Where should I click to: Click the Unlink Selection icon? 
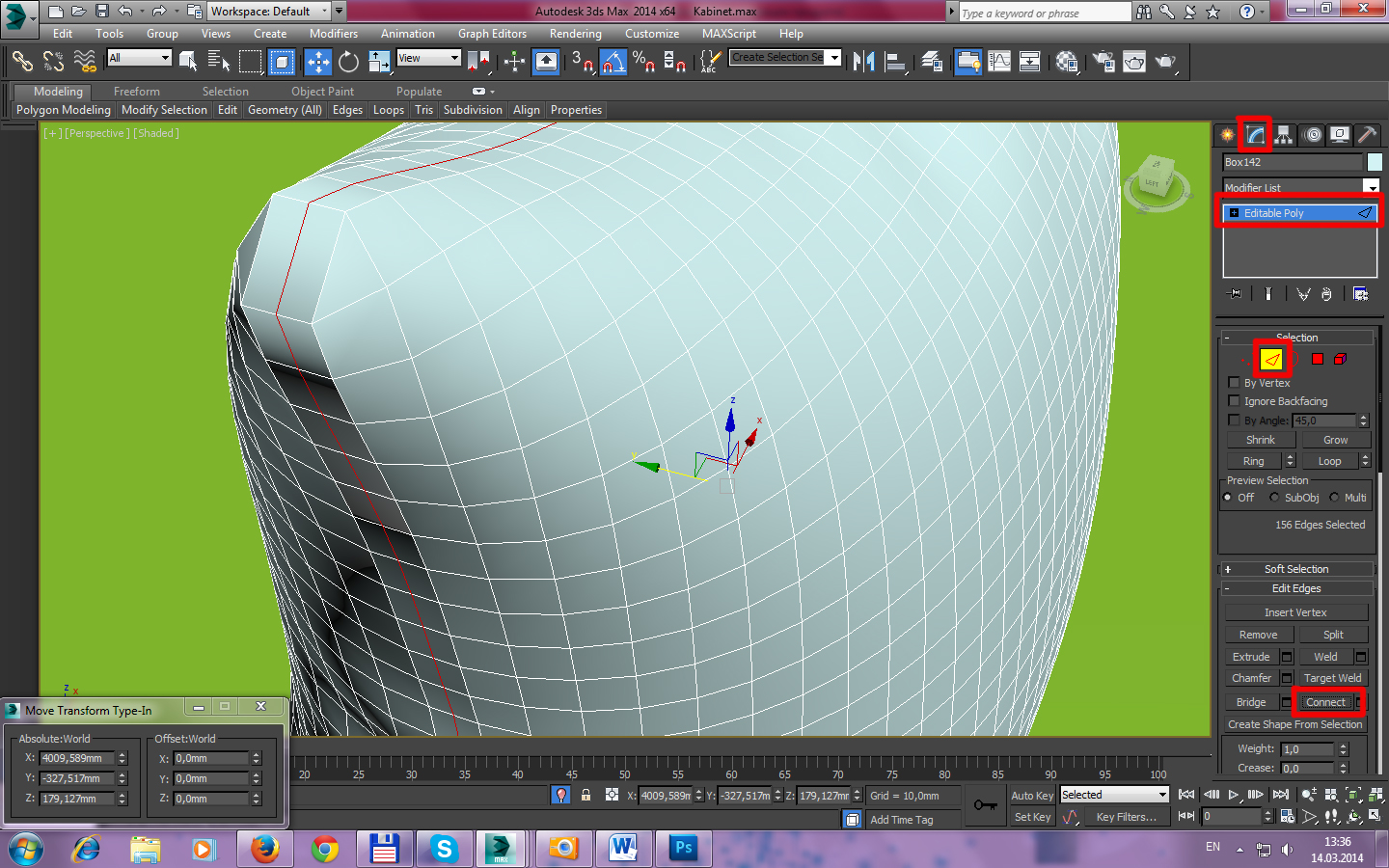tap(53, 62)
